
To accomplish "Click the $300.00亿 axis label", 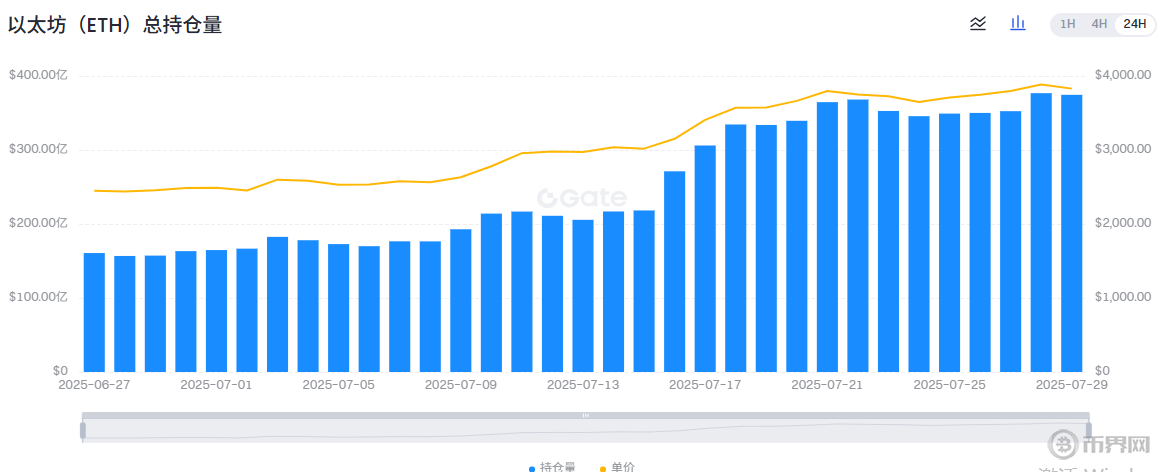I will [x=38, y=149].
